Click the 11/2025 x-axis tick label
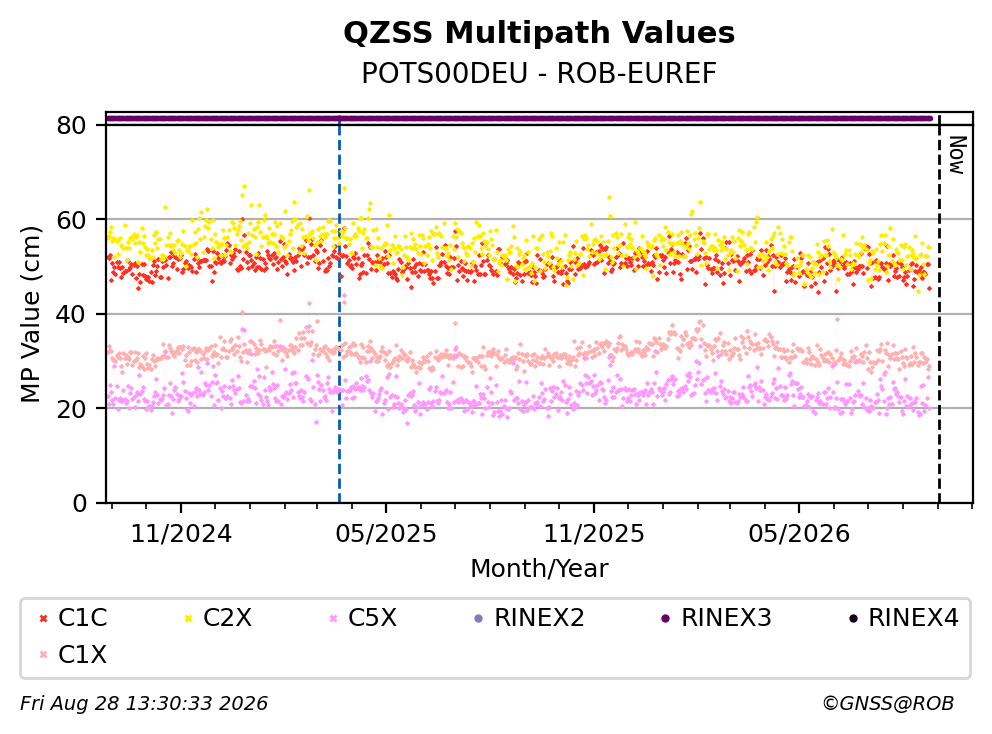Image resolution: width=992 pixels, height=734 pixels. tap(594, 534)
